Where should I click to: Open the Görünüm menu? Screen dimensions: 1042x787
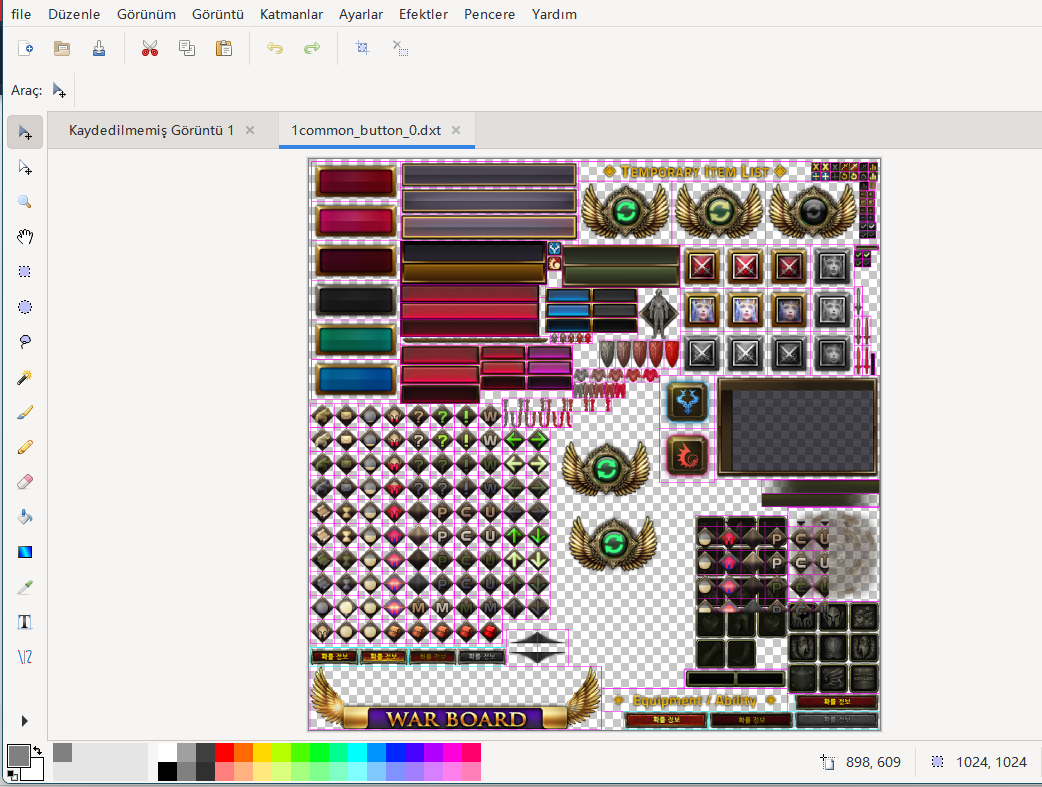[146, 14]
